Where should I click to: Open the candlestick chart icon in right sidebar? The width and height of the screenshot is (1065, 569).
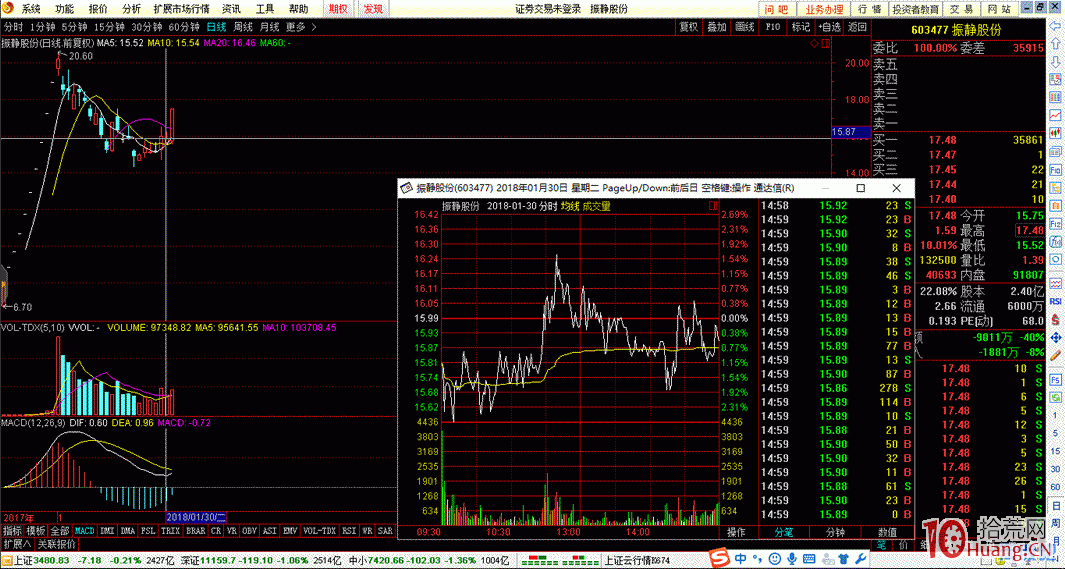1056,133
